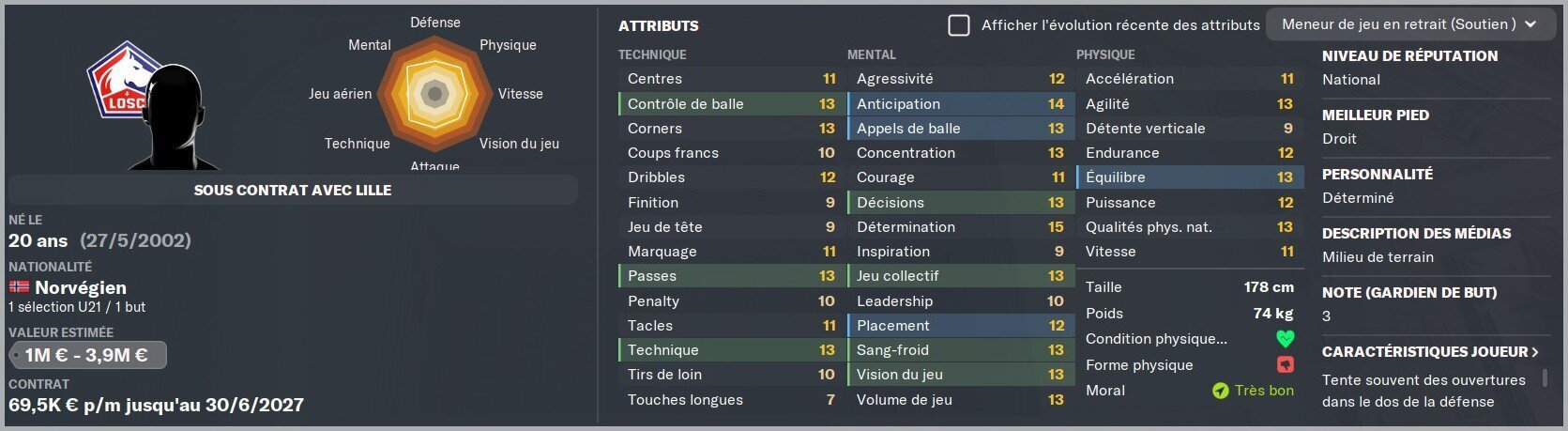Click the attribute radar polygon chart
Viewport: 1568px width, 431px height.
434,94
